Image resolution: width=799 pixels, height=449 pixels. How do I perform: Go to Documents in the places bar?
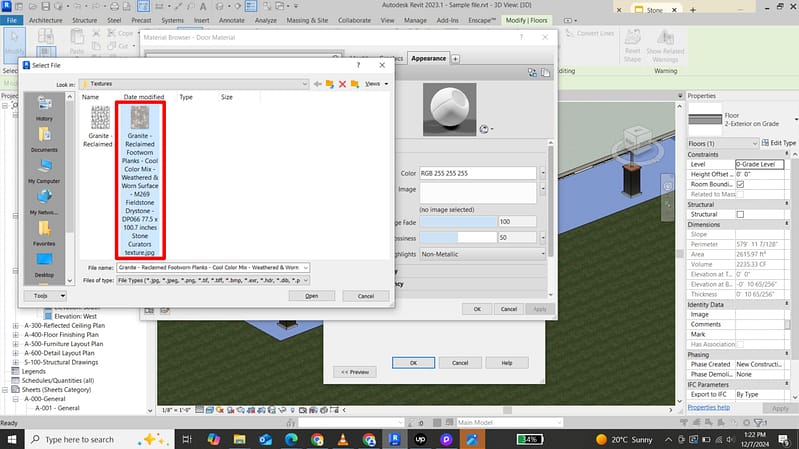[x=44, y=138]
